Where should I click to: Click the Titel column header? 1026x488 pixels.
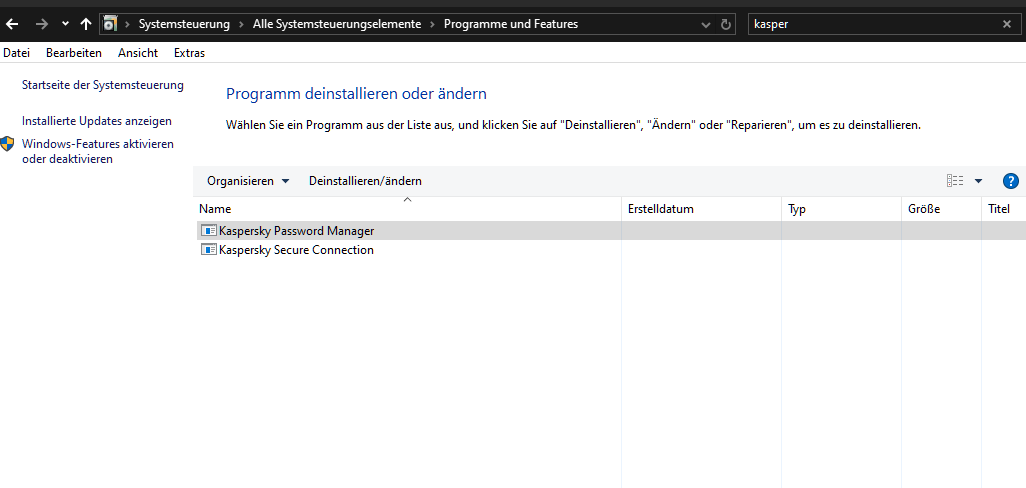point(1003,209)
